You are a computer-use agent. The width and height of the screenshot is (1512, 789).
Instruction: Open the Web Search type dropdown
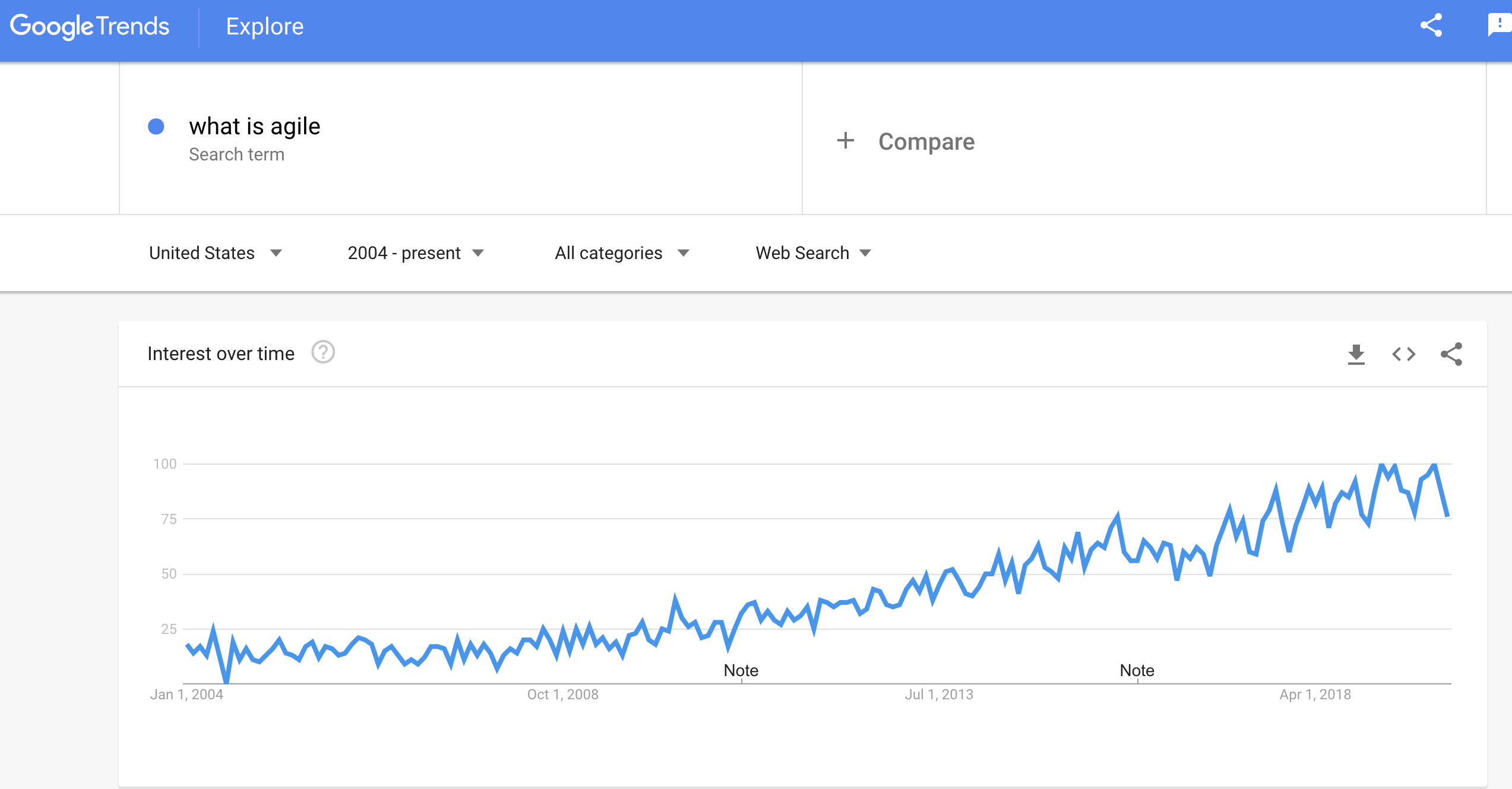pyautogui.click(x=814, y=253)
